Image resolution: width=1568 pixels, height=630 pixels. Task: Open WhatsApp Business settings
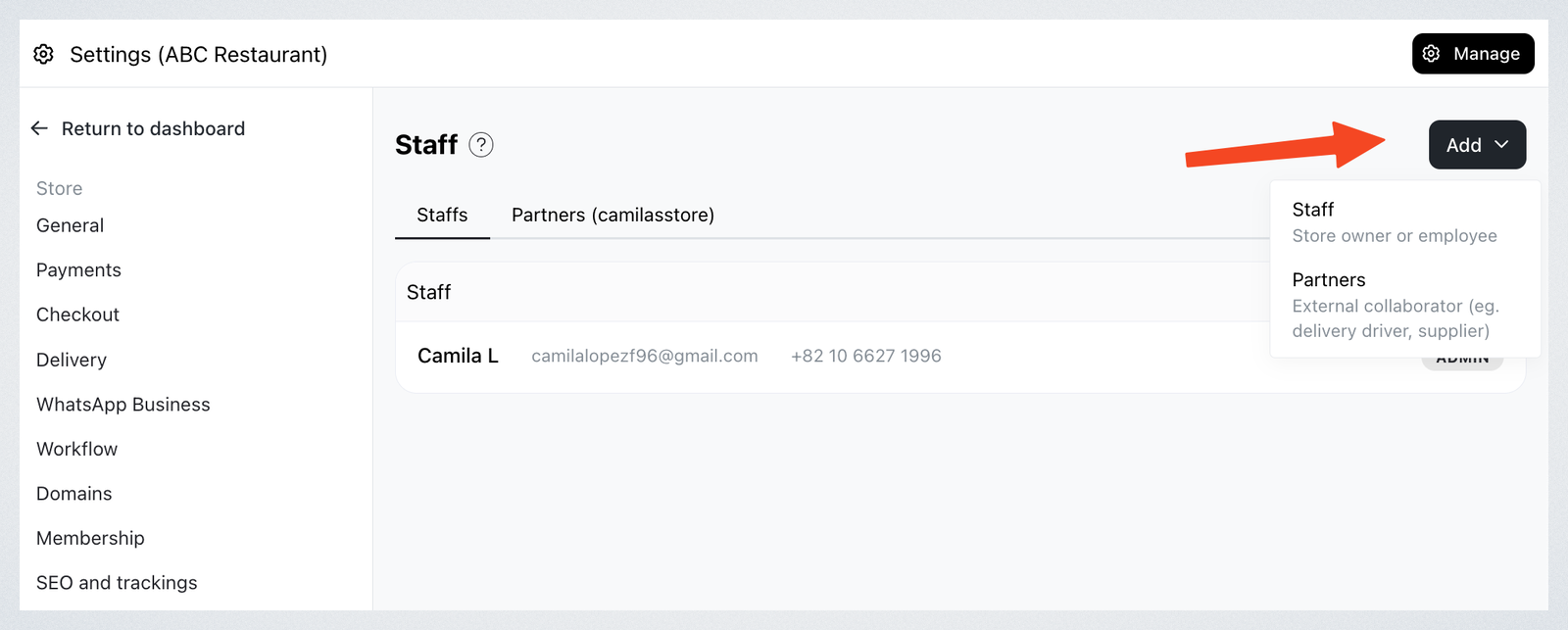tap(123, 405)
